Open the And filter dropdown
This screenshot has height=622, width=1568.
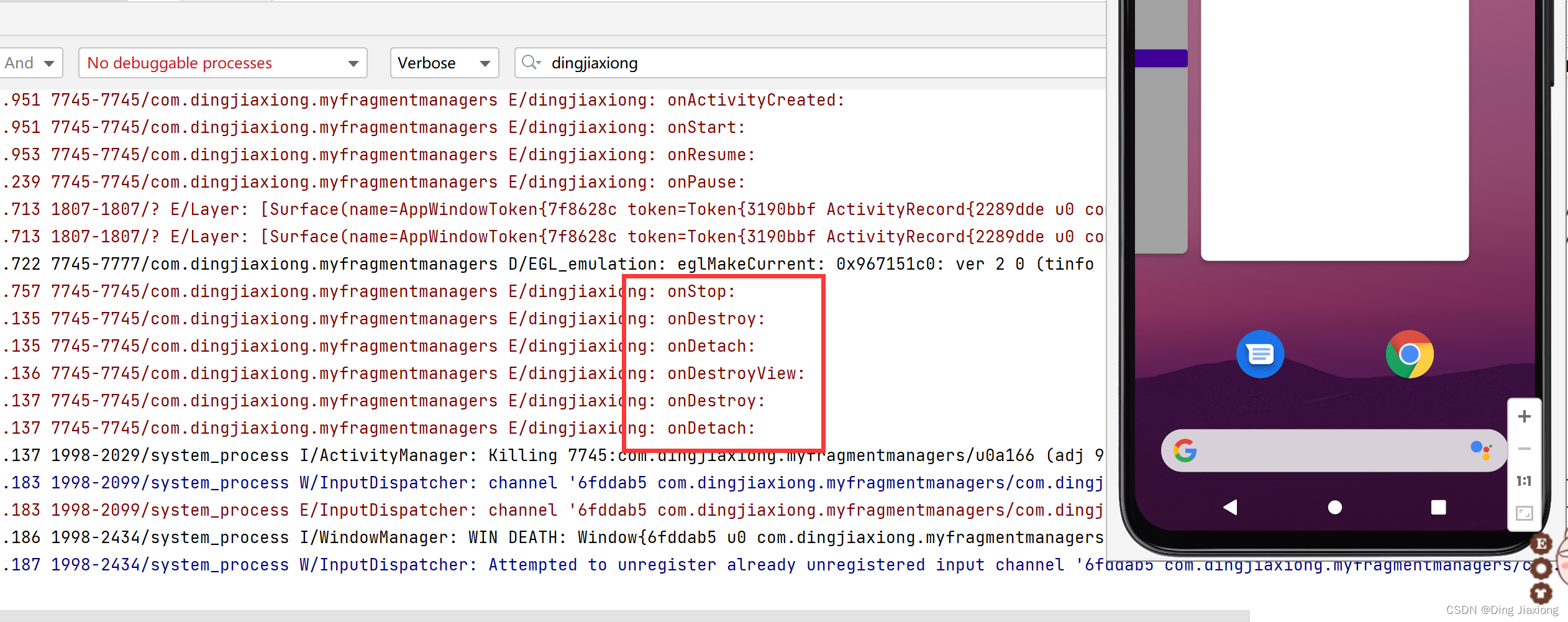coord(31,63)
